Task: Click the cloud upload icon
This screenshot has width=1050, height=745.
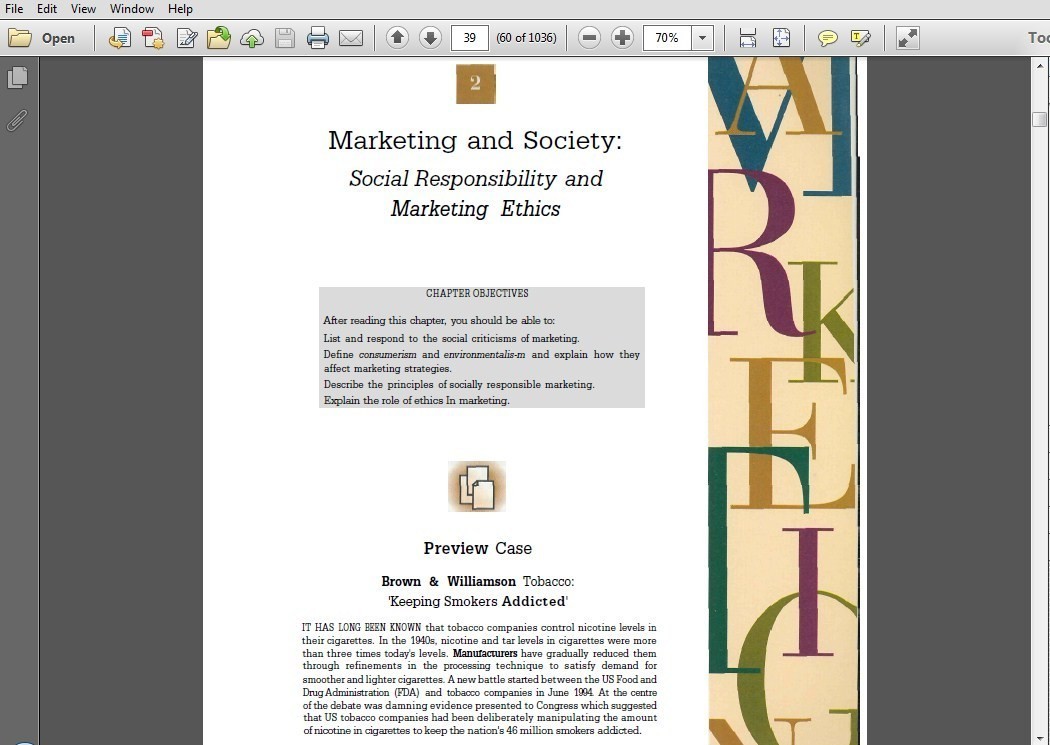Action: (x=252, y=38)
